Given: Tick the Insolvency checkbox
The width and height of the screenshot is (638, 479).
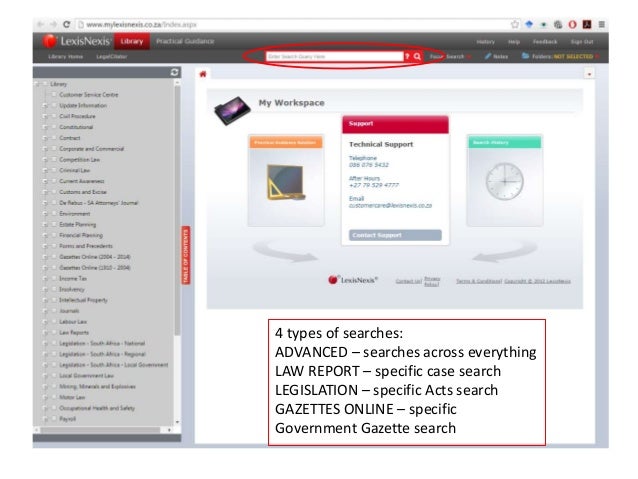Looking at the screenshot, I should (54, 289).
